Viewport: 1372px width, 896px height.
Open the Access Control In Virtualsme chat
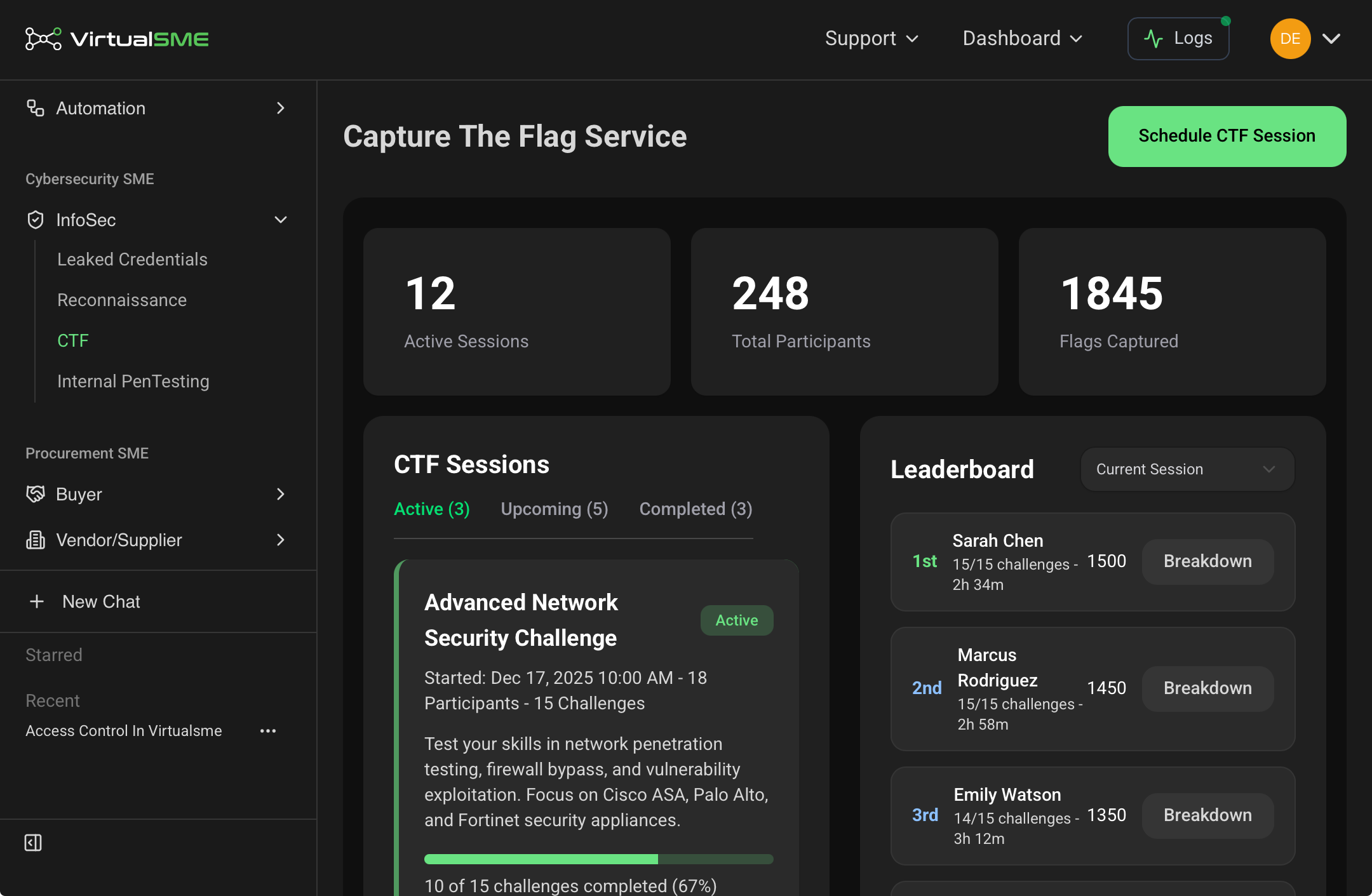[124, 731]
